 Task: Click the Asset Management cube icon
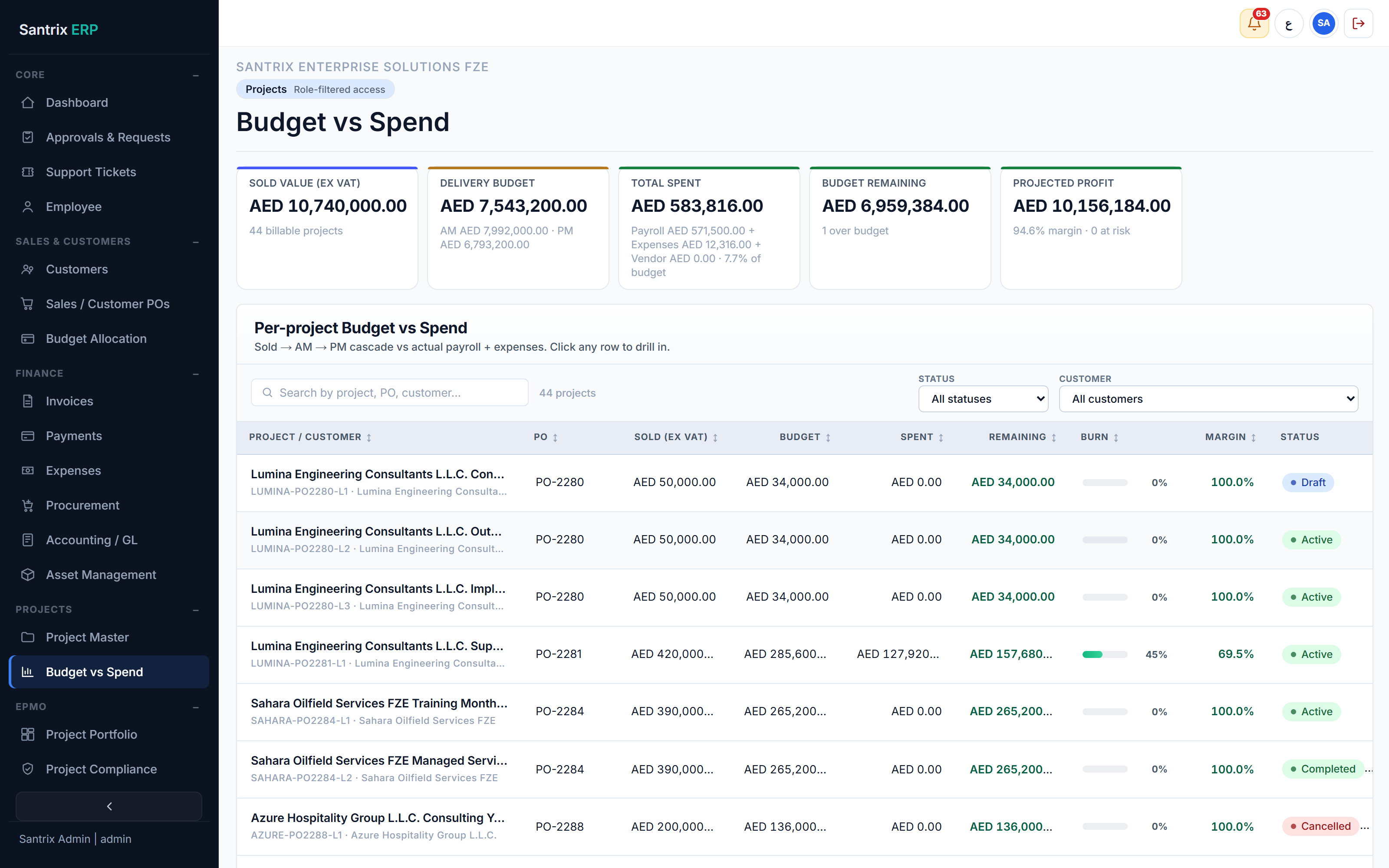pos(27,575)
